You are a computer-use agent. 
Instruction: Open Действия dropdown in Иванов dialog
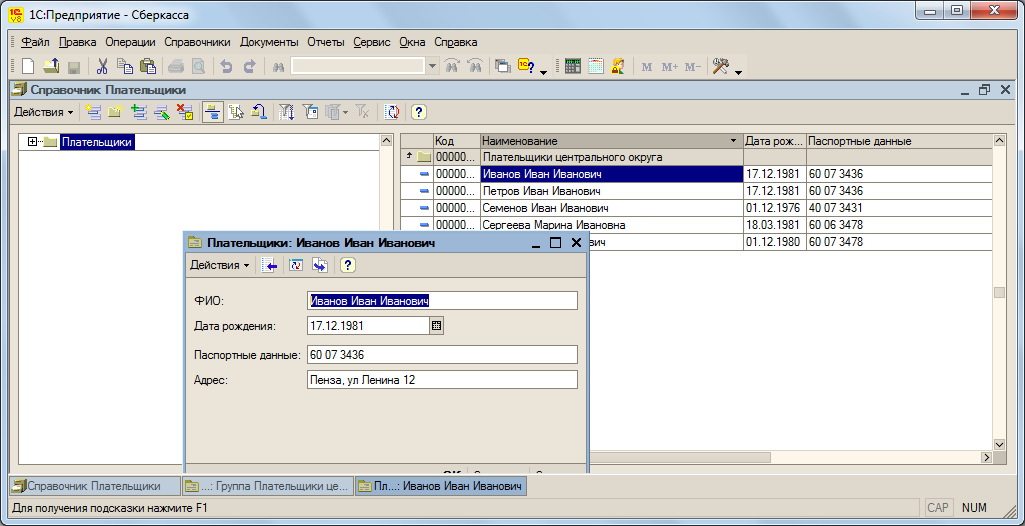220,265
